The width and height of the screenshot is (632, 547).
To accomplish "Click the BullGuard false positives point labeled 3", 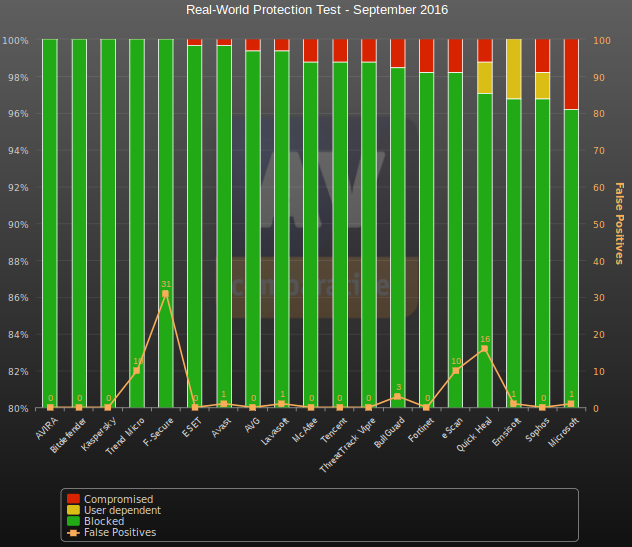I will pos(397,397).
